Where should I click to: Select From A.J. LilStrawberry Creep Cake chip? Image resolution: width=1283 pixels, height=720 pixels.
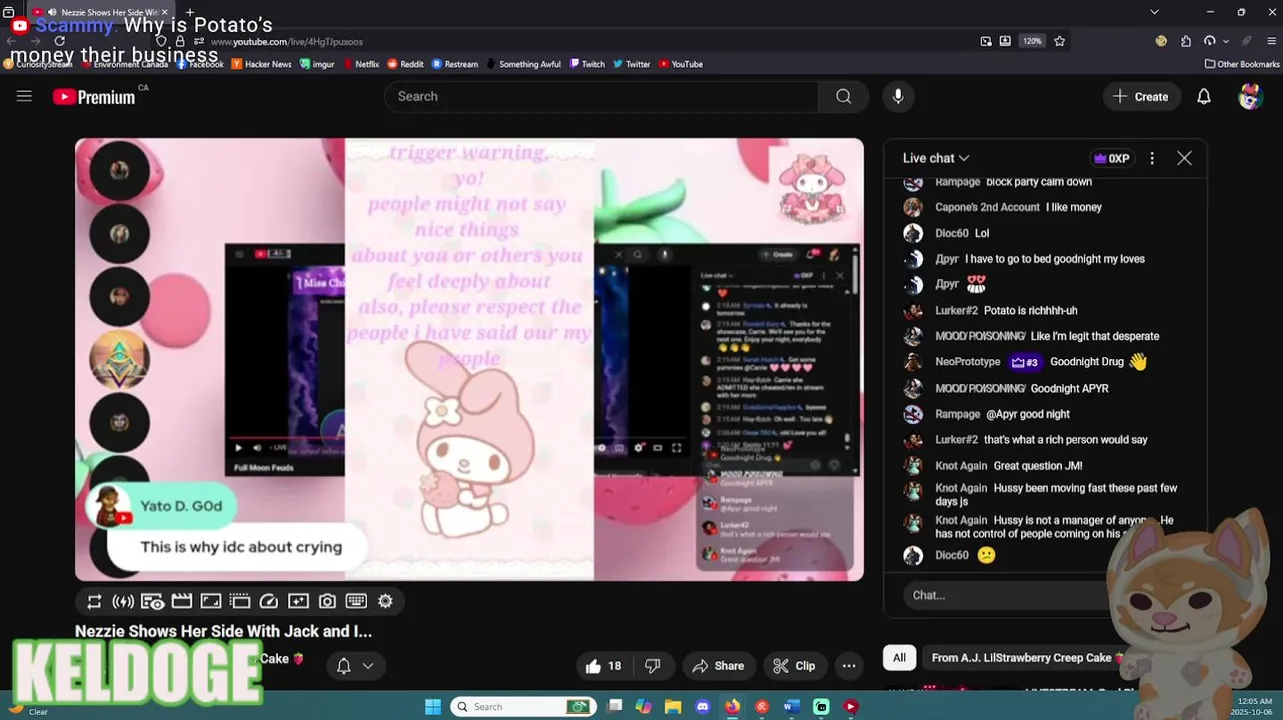pos(1024,658)
